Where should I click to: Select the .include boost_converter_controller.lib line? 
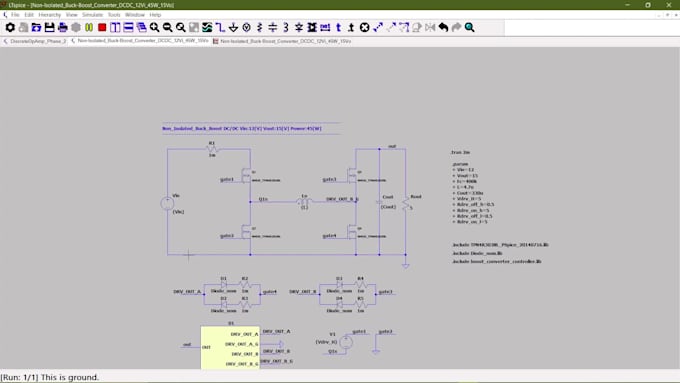pos(497,262)
